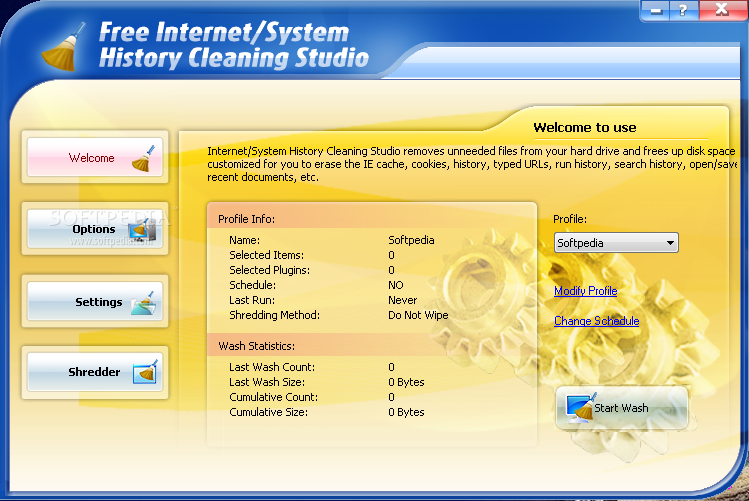
Task: Click the Softpedia profile combo box field
Action: (616, 243)
